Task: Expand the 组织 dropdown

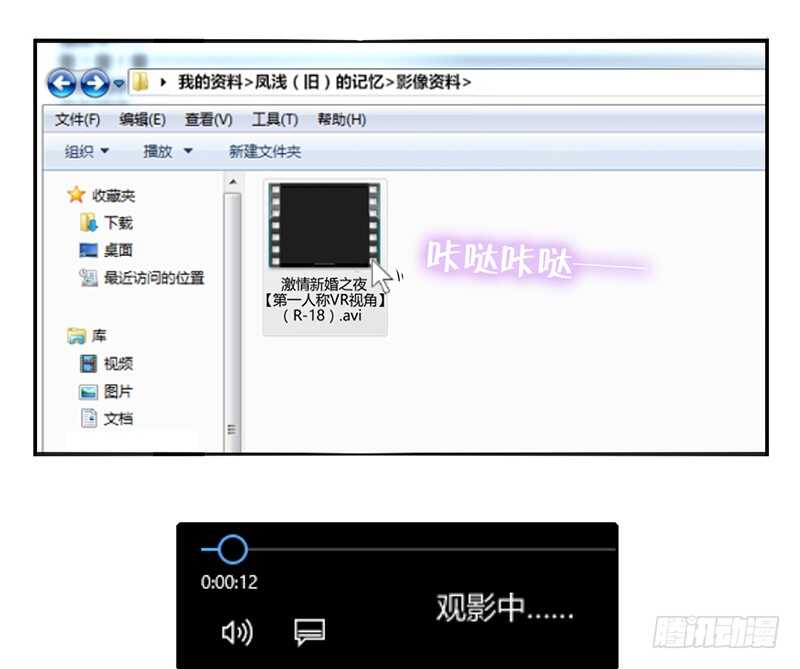Action: click(87, 152)
